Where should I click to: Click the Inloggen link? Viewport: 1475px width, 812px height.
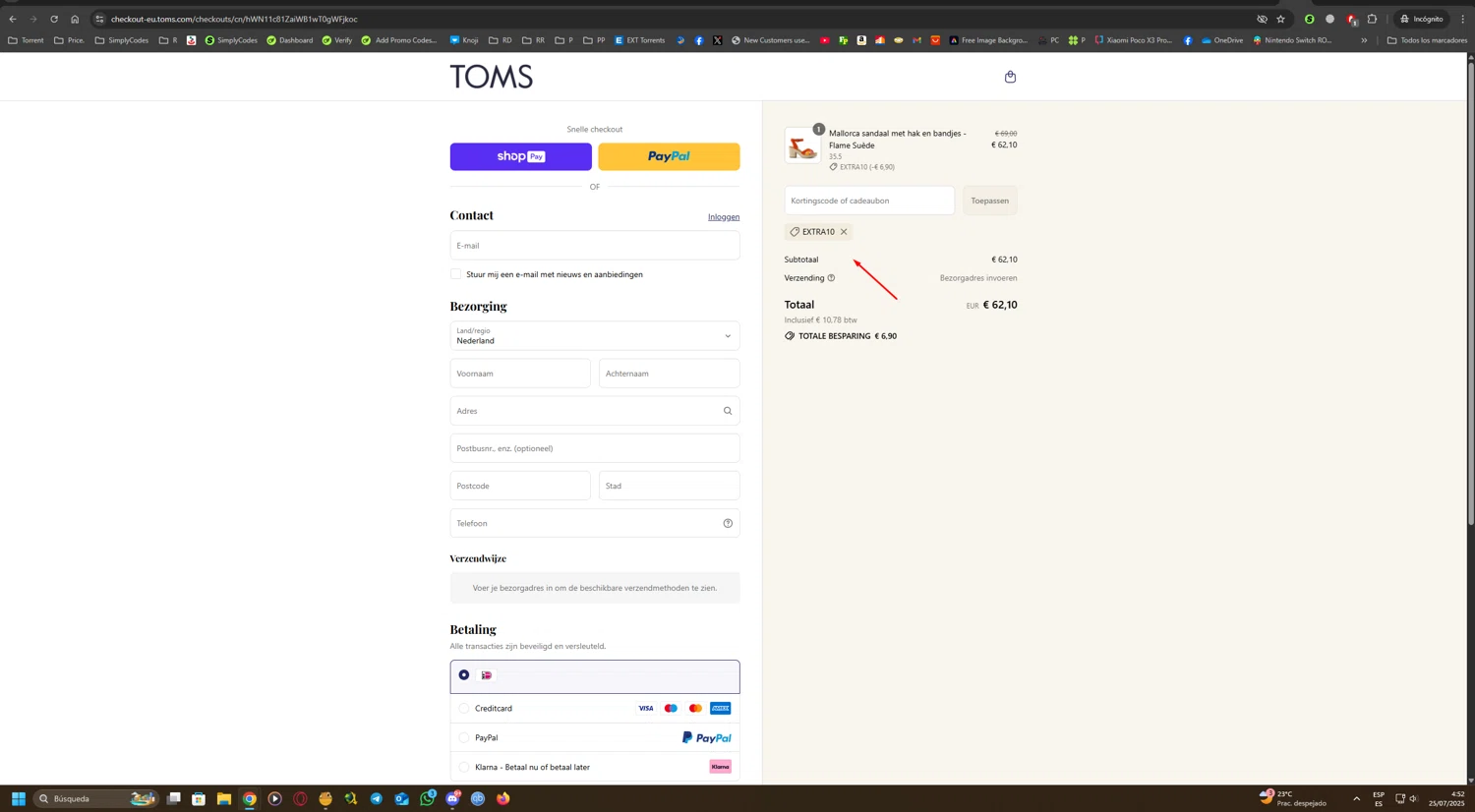[x=724, y=217]
